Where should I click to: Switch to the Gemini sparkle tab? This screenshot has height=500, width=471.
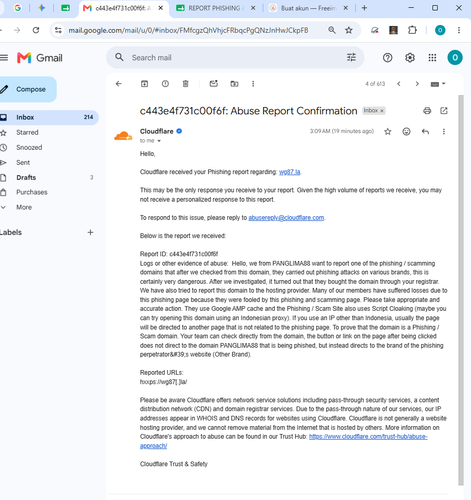pyautogui.click(x=41, y=8)
